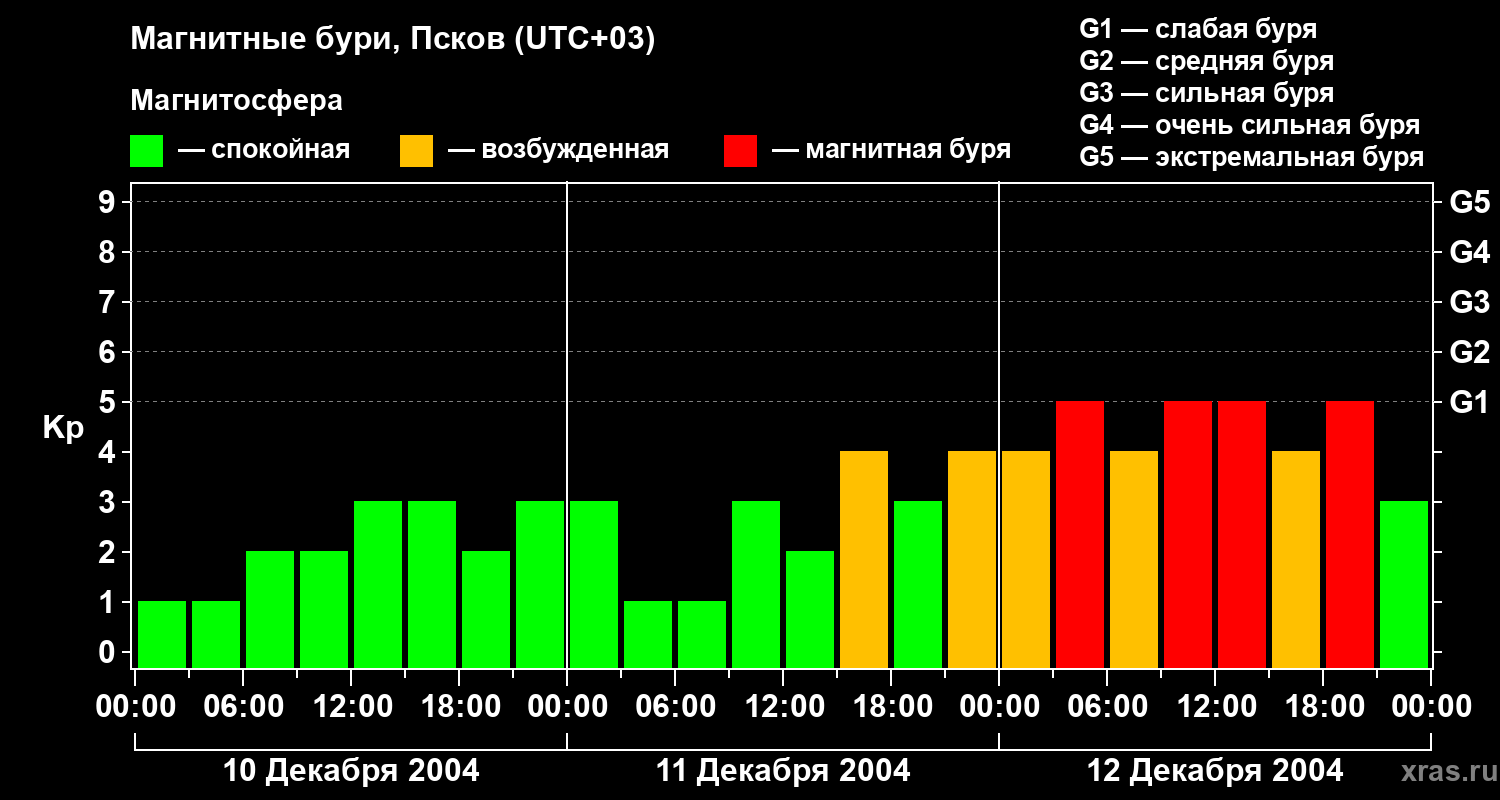Select the 'G3 — сильная буря' legend line
The image size is (1500, 800).
coord(1207,93)
